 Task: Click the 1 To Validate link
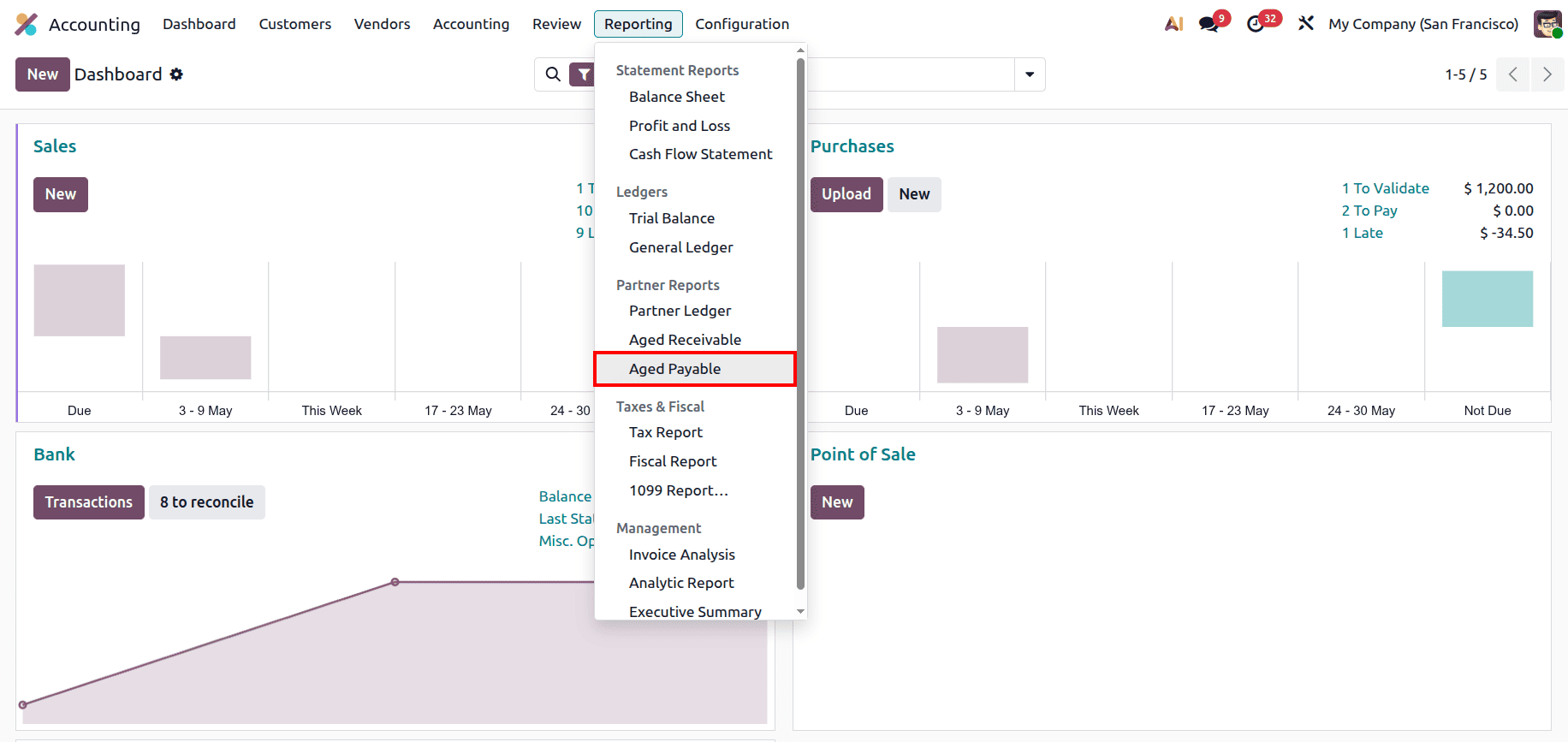coord(1385,188)
